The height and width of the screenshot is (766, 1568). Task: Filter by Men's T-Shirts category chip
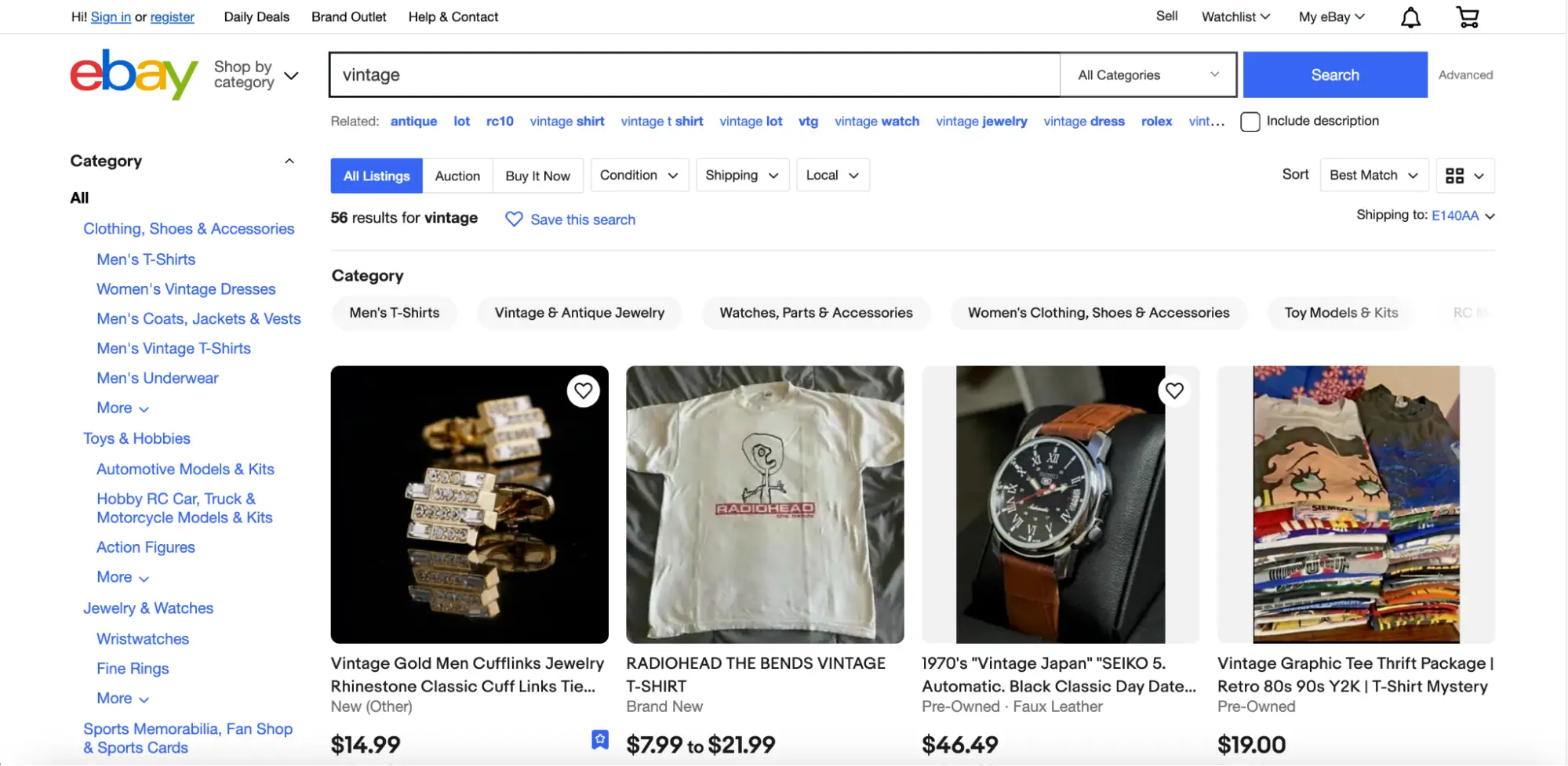[394, 313]
